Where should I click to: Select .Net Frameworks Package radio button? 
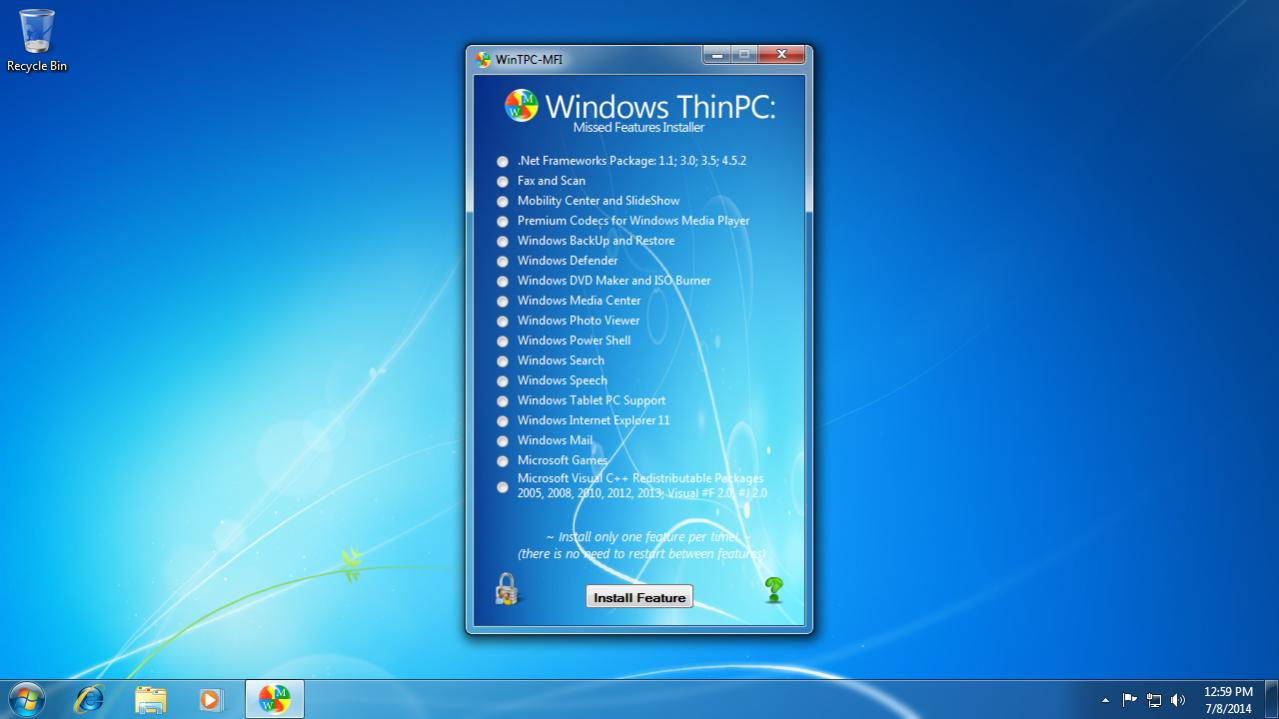502,161
